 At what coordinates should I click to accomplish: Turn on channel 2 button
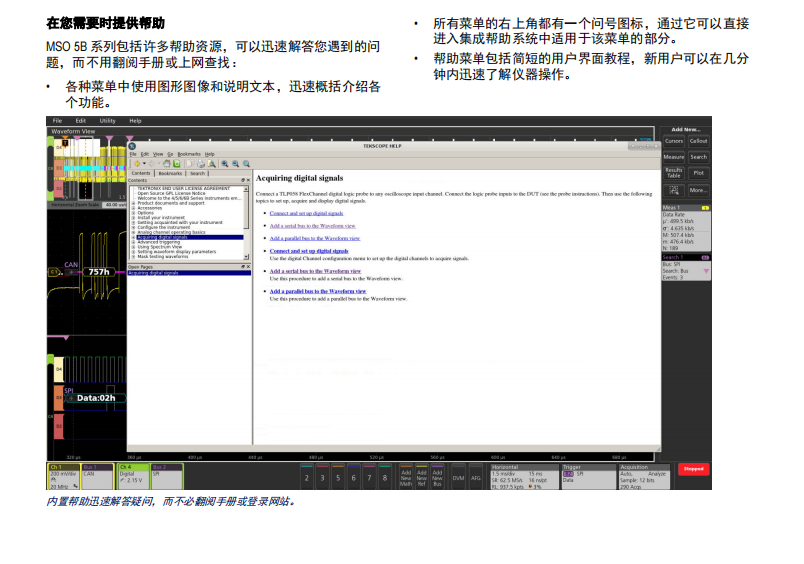pyautogui.click(x=307, y=477)
